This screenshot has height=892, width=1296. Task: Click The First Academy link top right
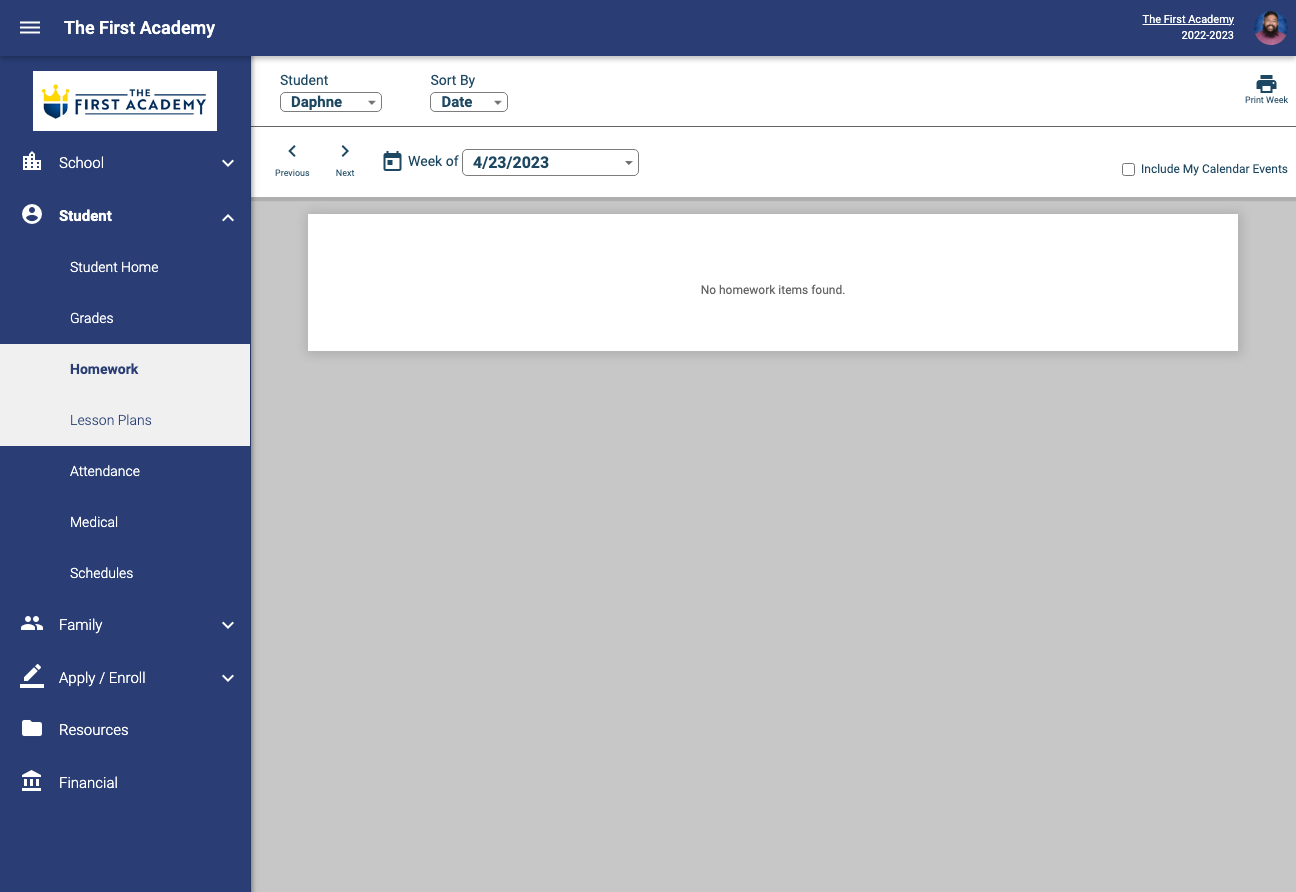pyautogui.click(x=1188, y=19)
